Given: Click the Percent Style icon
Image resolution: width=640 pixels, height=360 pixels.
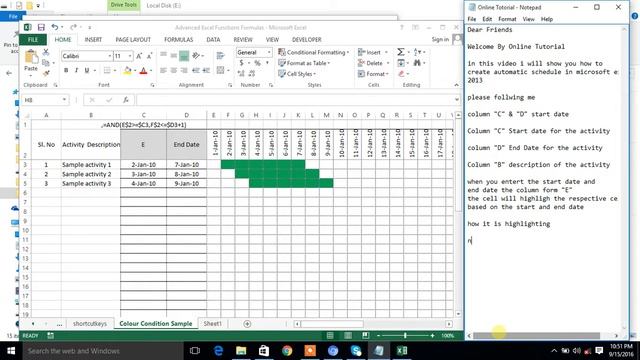Looking at the screenshot, I should [x=257, y=63].
